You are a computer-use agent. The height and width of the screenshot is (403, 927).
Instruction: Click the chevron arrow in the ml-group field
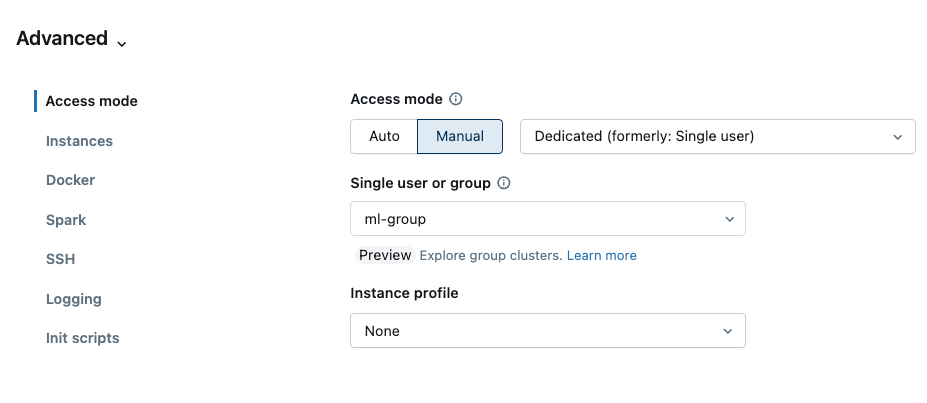point(727,219)
